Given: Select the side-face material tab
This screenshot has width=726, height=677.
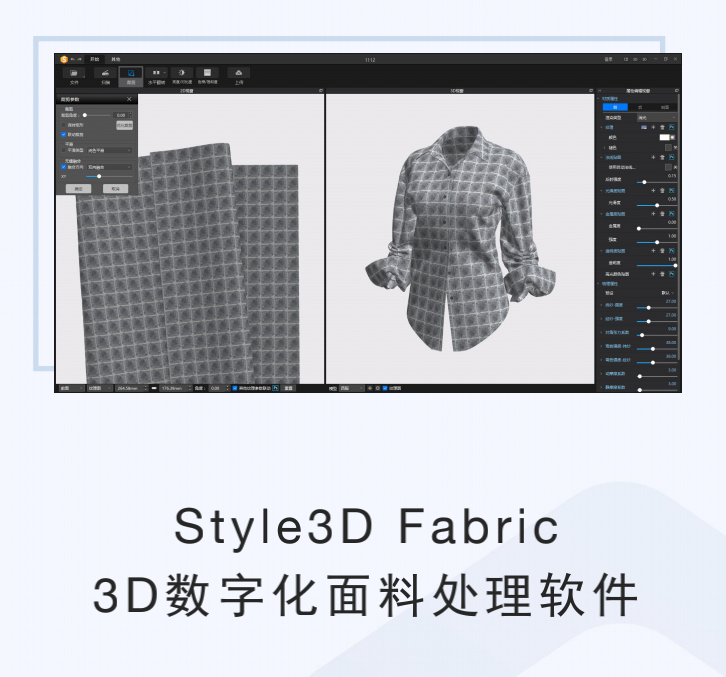Looking at the screenshot, I should pyautogui.click(x=665, y=107).
